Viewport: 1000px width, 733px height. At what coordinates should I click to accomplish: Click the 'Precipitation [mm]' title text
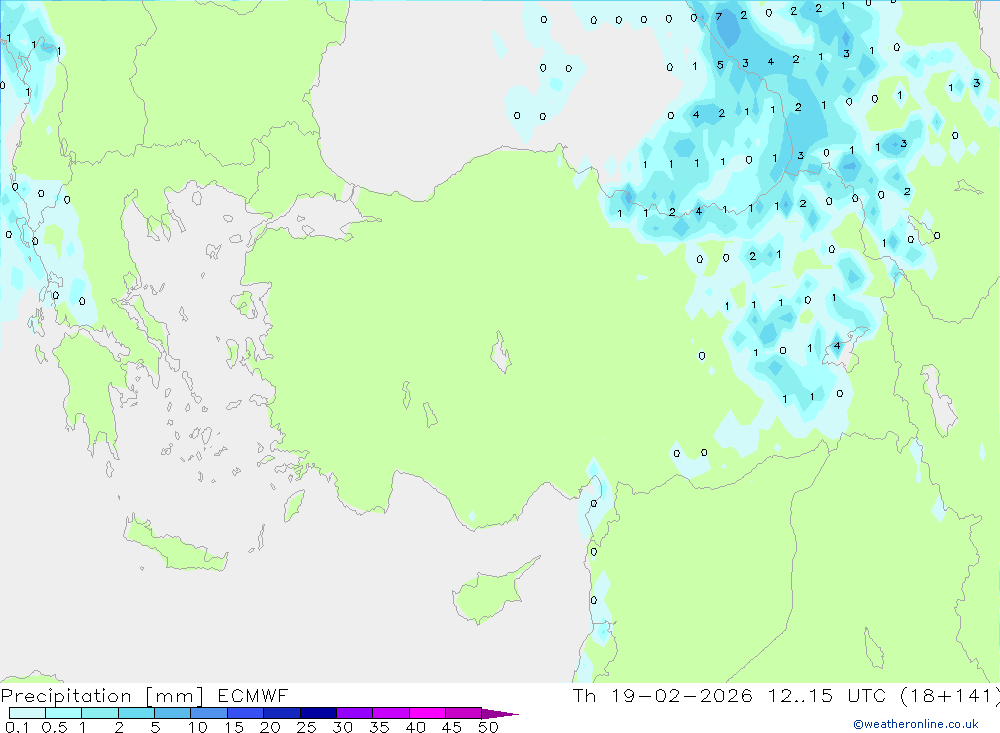point(102,696)
